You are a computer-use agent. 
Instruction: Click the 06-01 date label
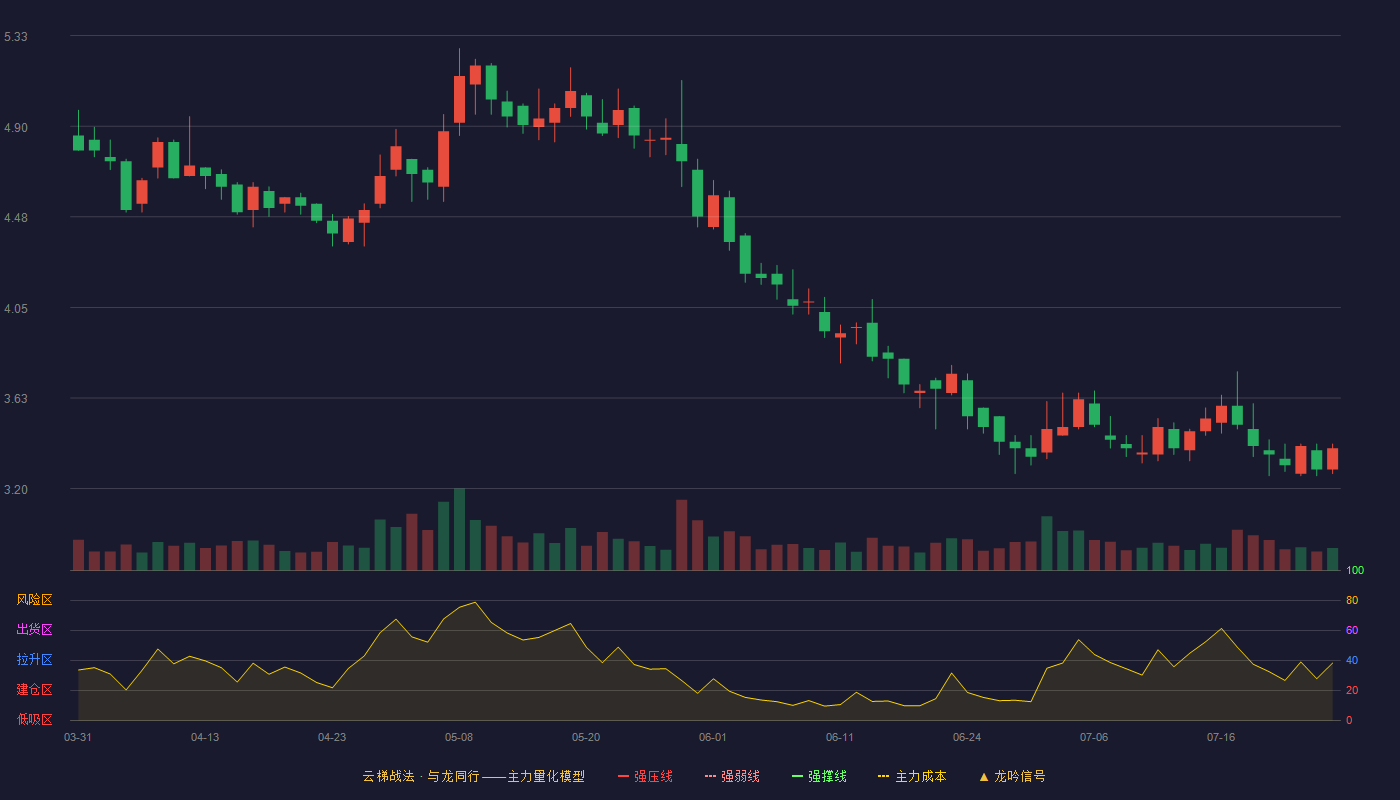(x=713, y=737)
